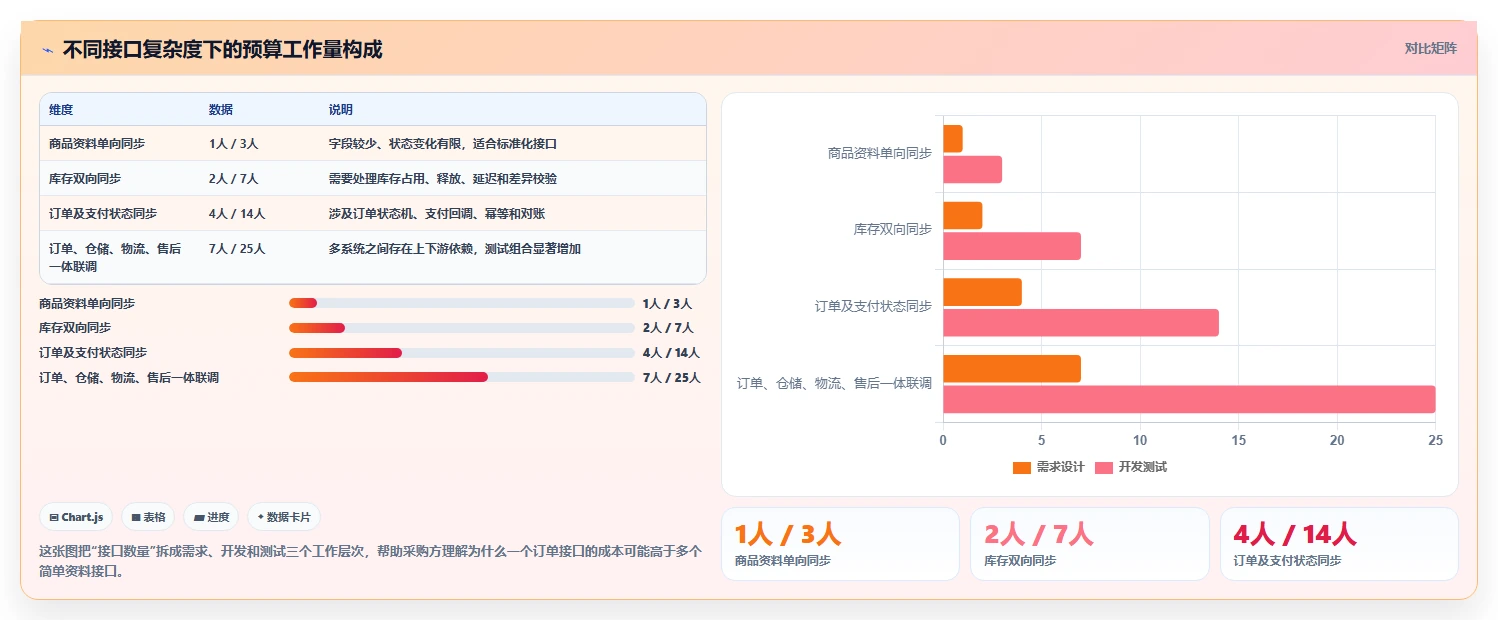The width and height of the screenshot is (1498, 620).
Task: Toggle the 需求设计 legend item
Action: click(1048, 467)
